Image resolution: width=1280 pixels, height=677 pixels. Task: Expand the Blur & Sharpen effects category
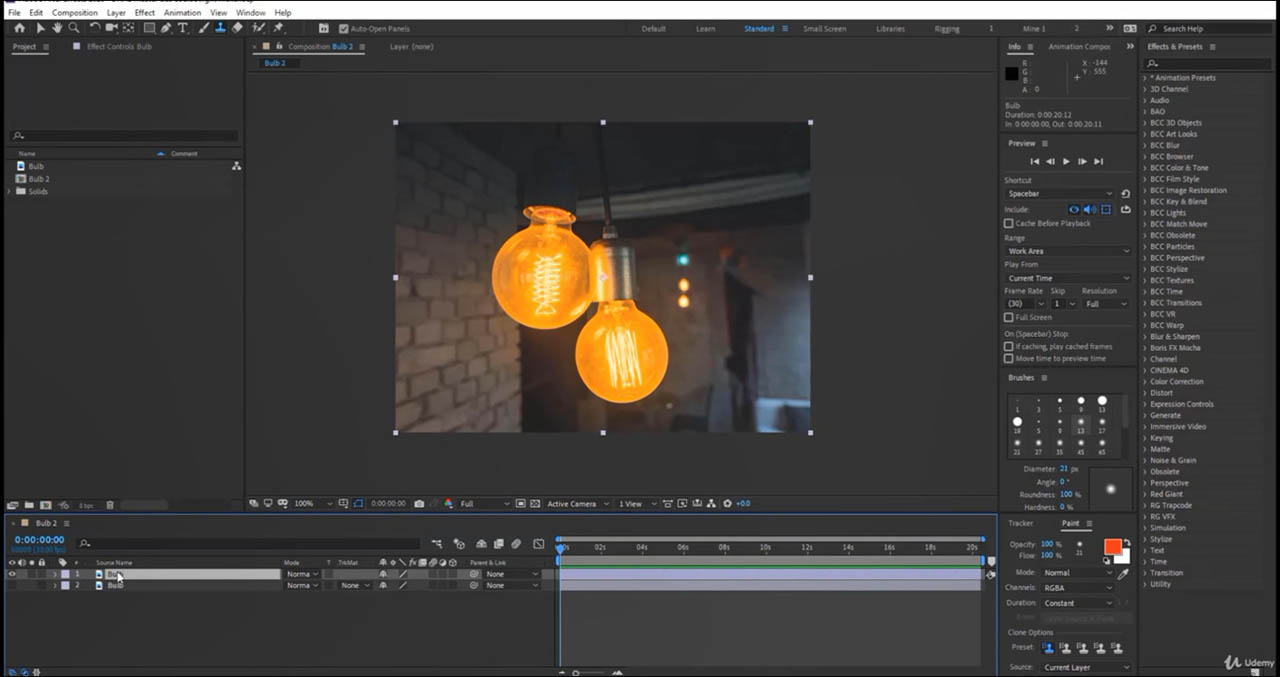[x=1174, y=337]
